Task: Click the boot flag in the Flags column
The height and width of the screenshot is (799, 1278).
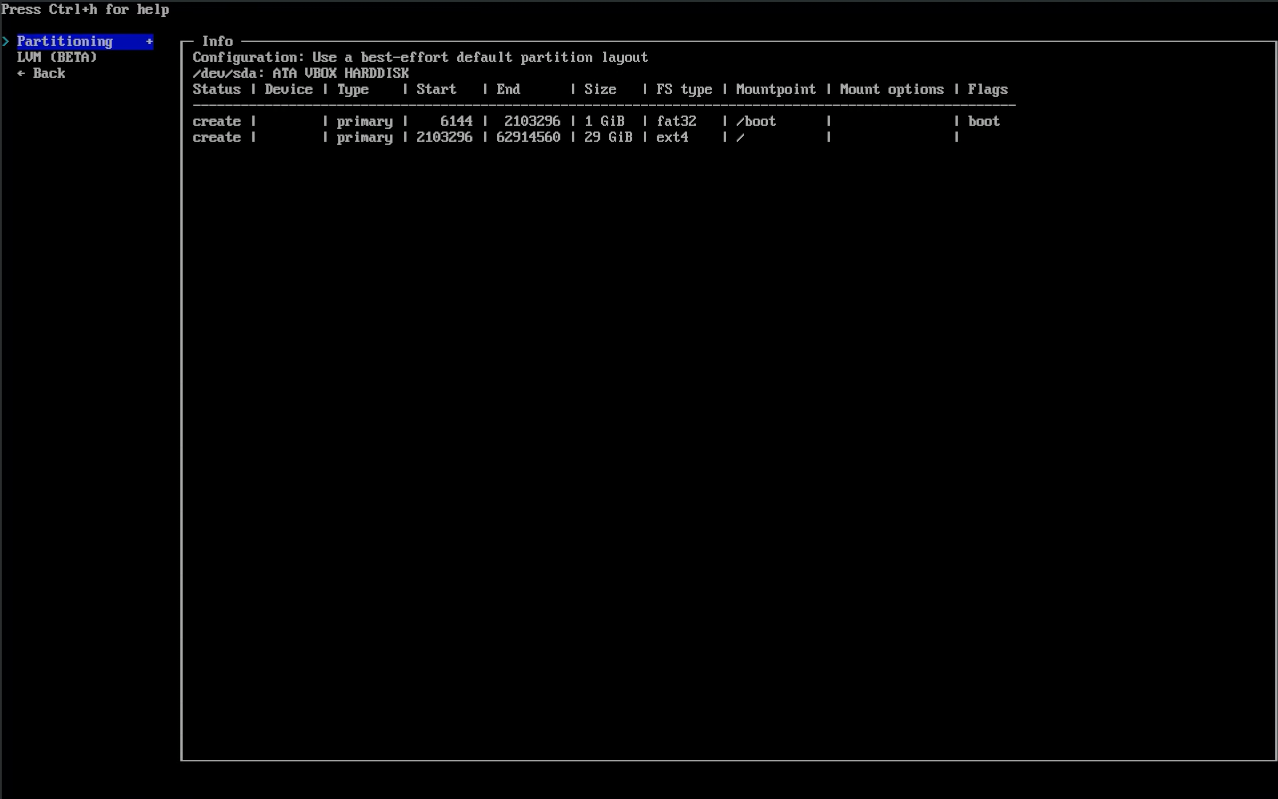Action: 984,121
